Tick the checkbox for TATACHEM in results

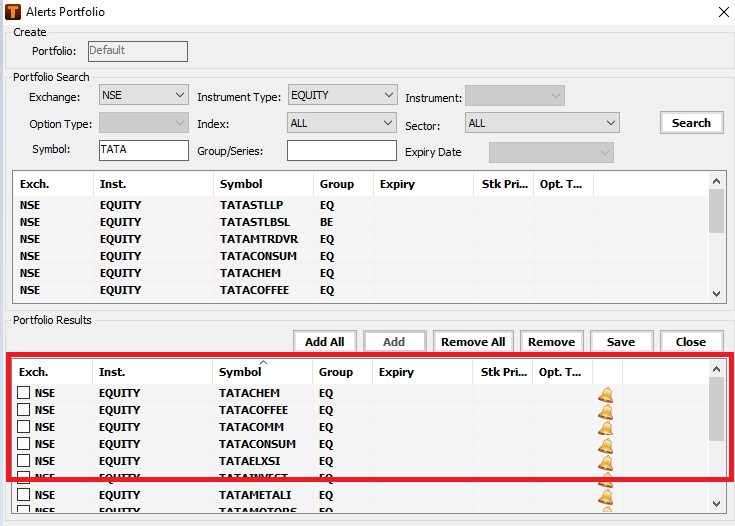[x=23, y=392]
